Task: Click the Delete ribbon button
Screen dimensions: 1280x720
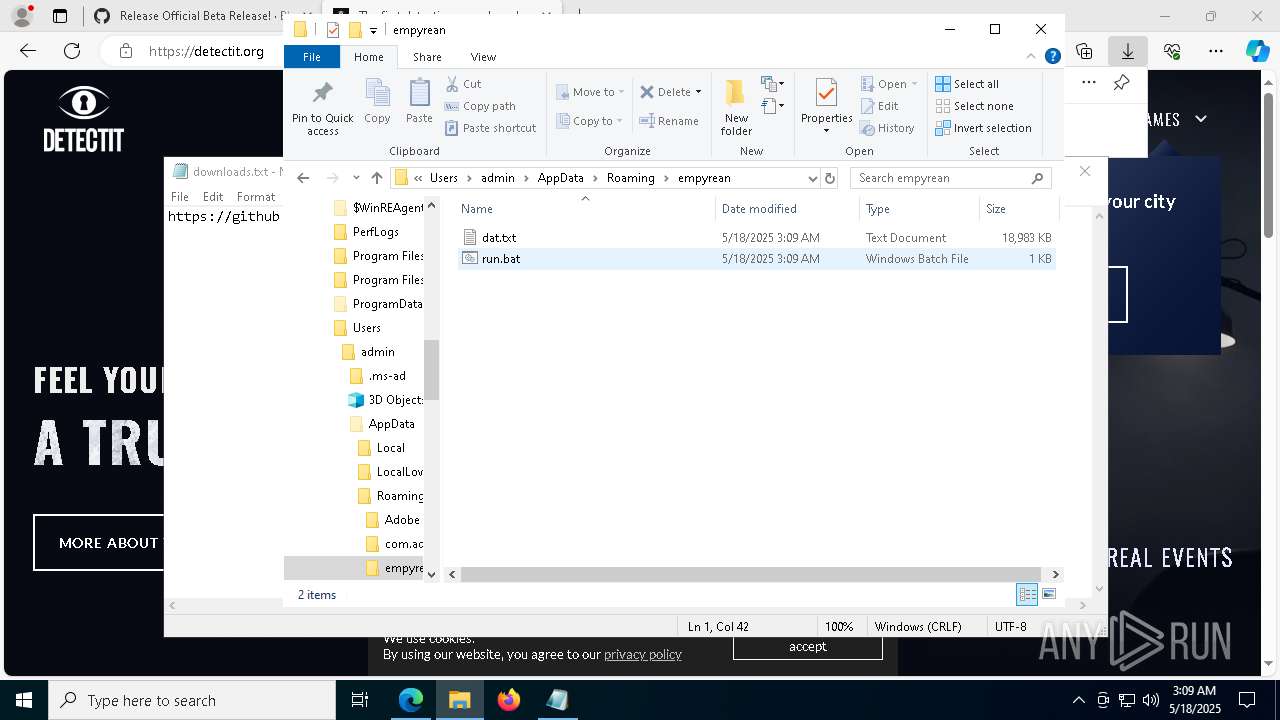Action: tap(665, 92)
